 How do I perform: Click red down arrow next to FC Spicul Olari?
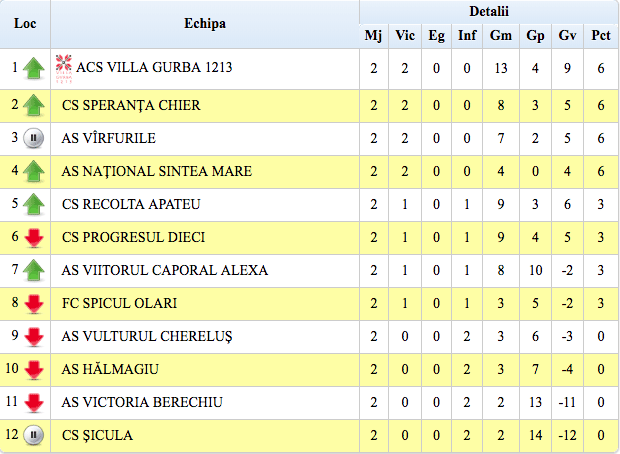[33, 304]
